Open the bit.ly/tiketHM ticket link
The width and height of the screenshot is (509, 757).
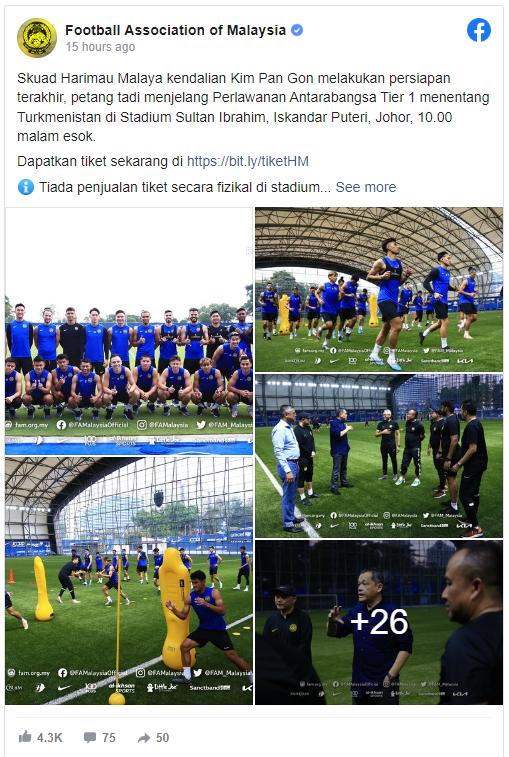248,161
